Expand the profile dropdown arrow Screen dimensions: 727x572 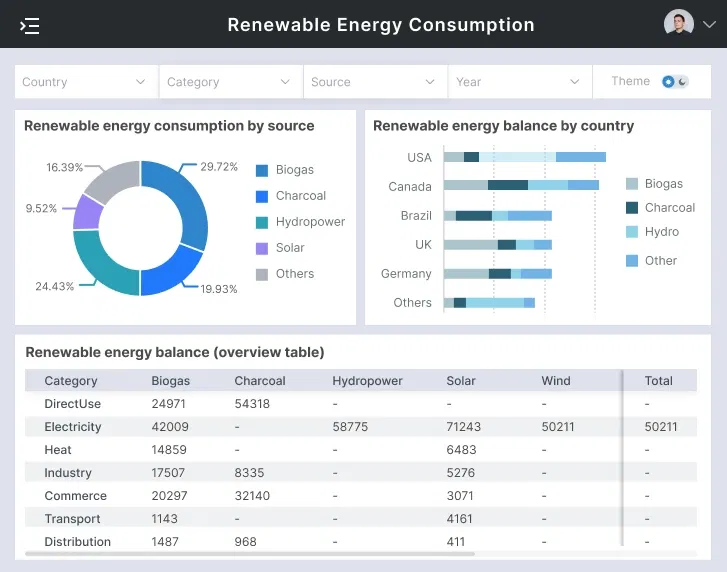(709, 25)
